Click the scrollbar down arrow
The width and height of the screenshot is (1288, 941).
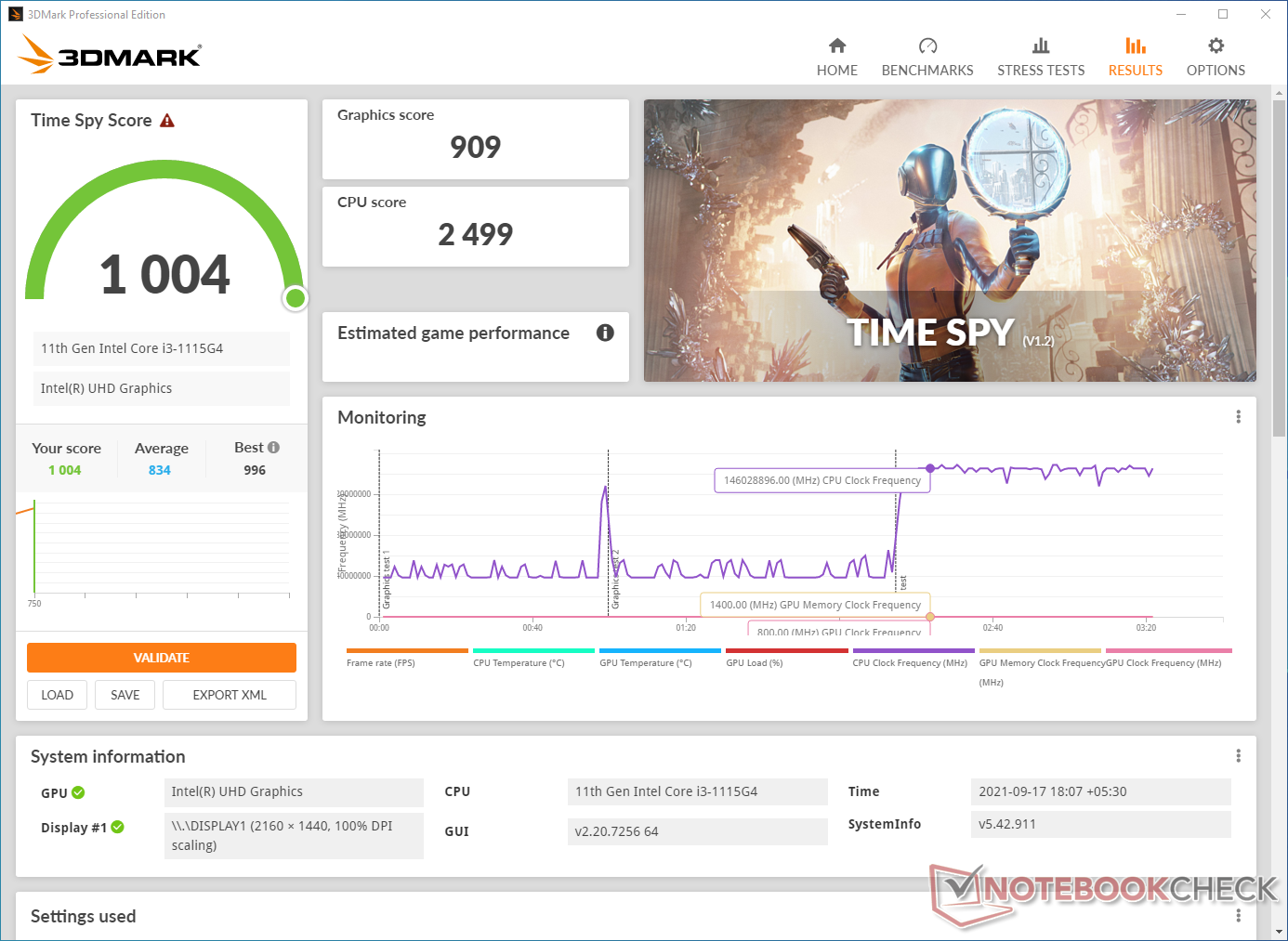1280,932
